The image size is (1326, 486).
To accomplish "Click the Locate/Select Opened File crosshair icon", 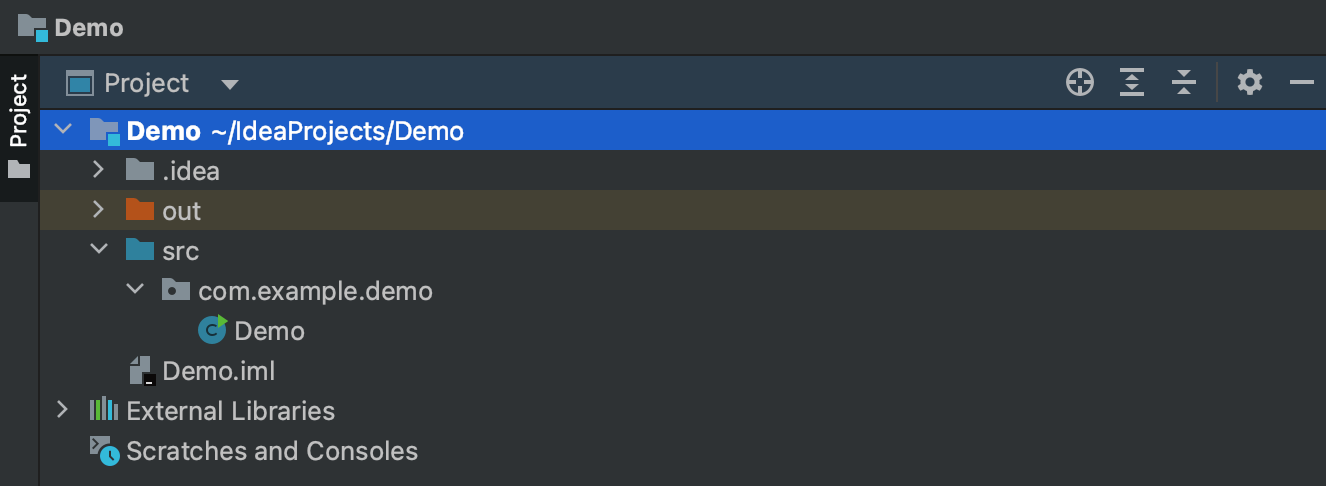I will (x=1080, y=83).
